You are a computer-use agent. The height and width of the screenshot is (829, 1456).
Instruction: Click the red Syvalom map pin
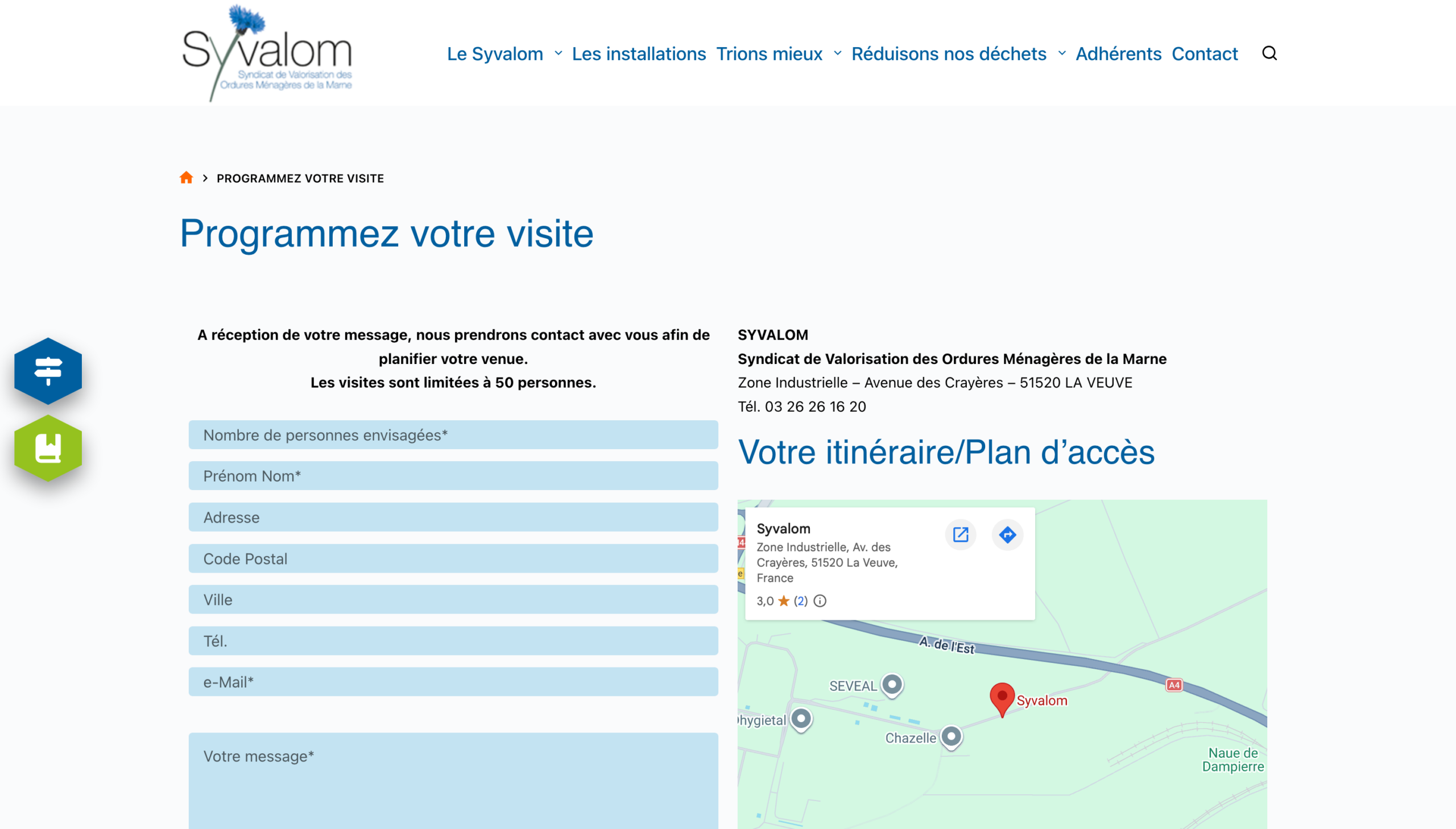pyautogui.click(x=1002, y=700)
